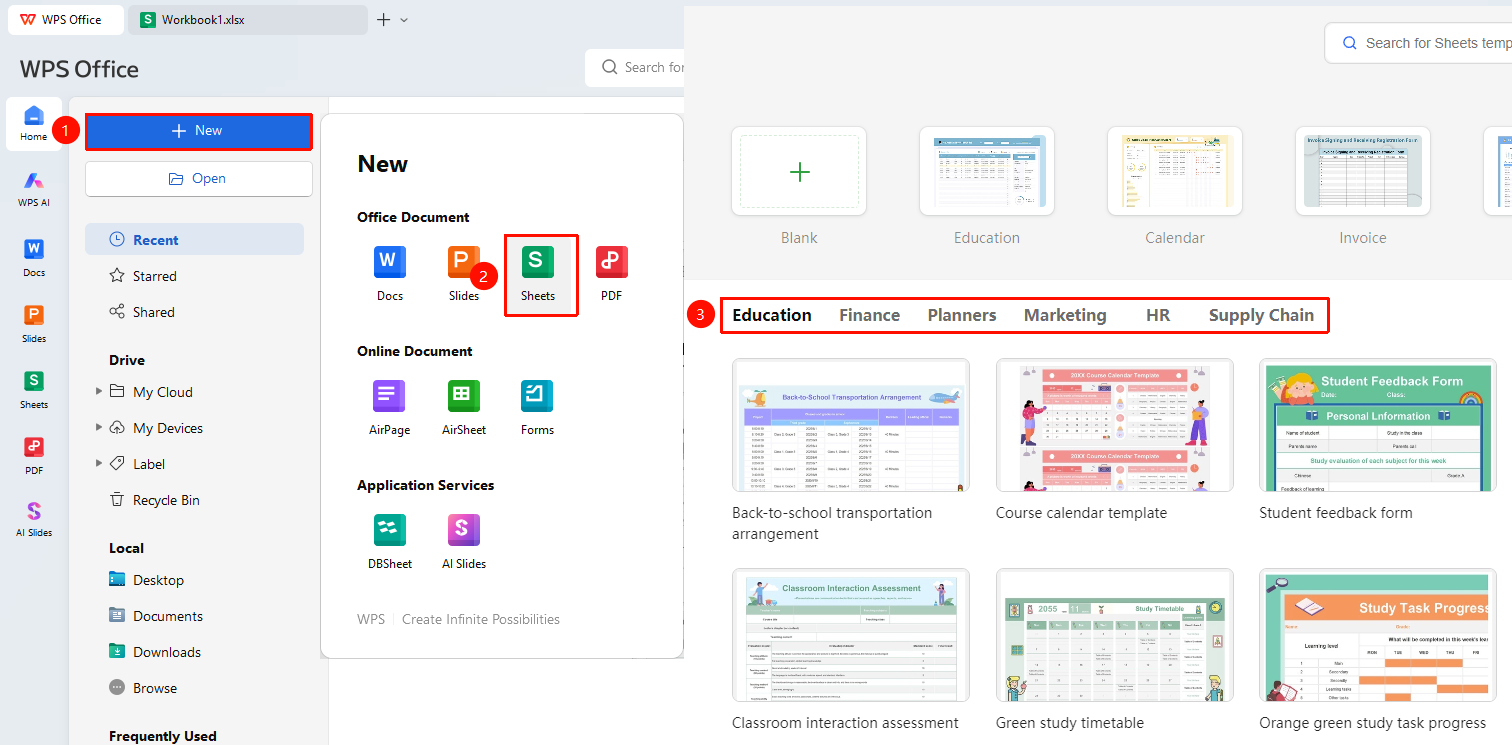
Task: Open PDF in the left sidebar
Action: pyautogui.click(x=34, y=454)
